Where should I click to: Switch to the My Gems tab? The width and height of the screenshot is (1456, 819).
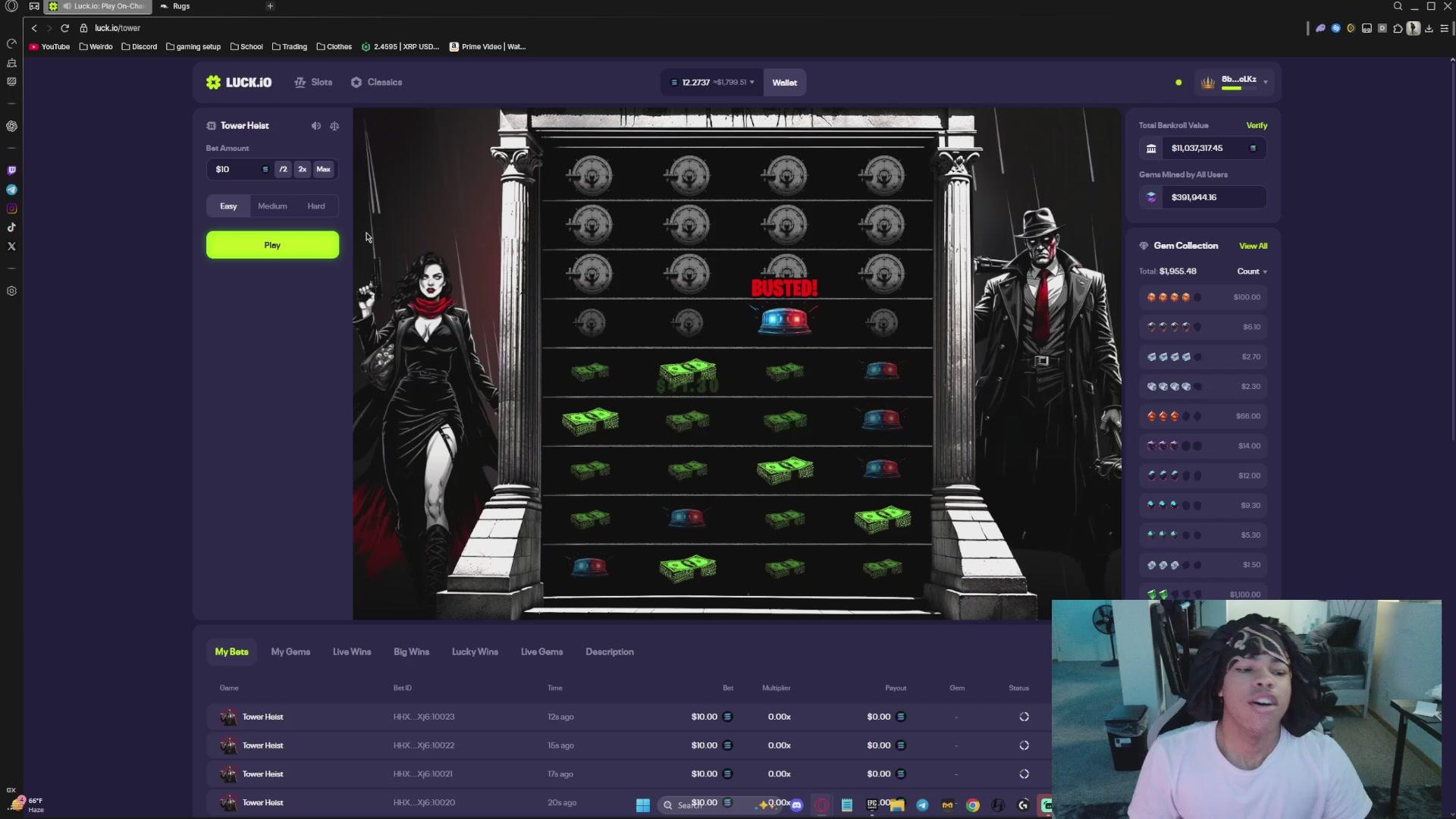click(x=290, y=652)
